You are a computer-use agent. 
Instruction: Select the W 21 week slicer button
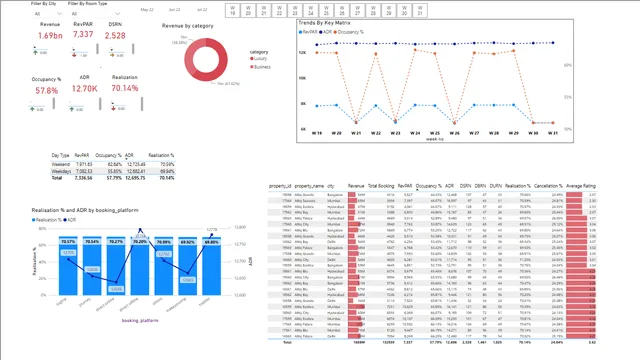(264, 11)
